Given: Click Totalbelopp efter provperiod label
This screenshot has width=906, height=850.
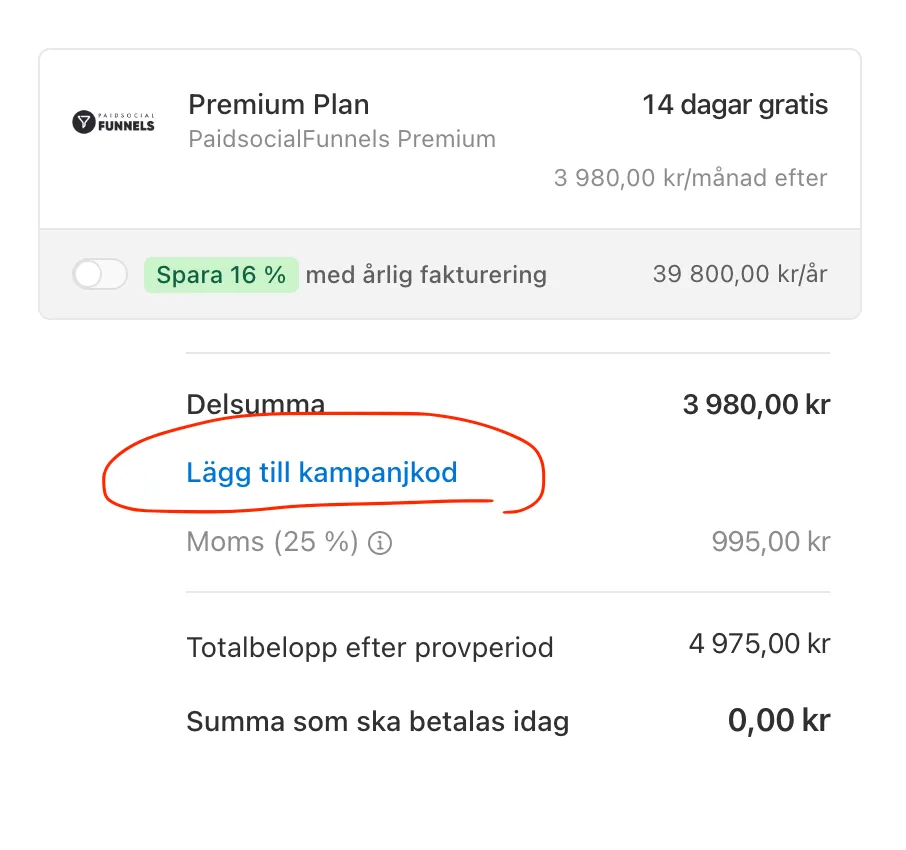Looking at the screenshot, I should point(370,647).
